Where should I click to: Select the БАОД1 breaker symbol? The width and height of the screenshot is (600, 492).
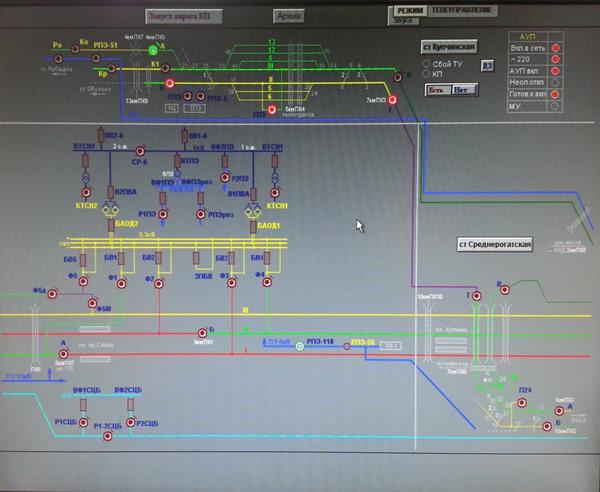253,227
